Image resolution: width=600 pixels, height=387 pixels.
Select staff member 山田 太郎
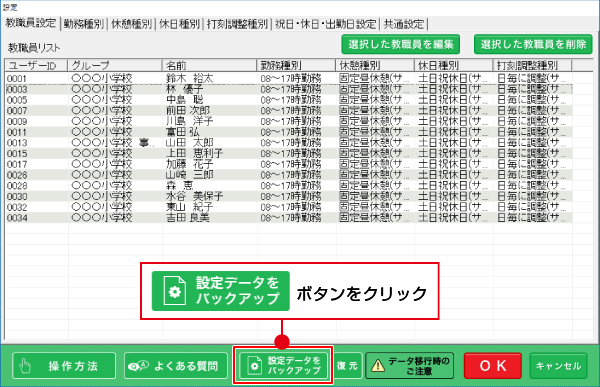[x=289, y=143]
